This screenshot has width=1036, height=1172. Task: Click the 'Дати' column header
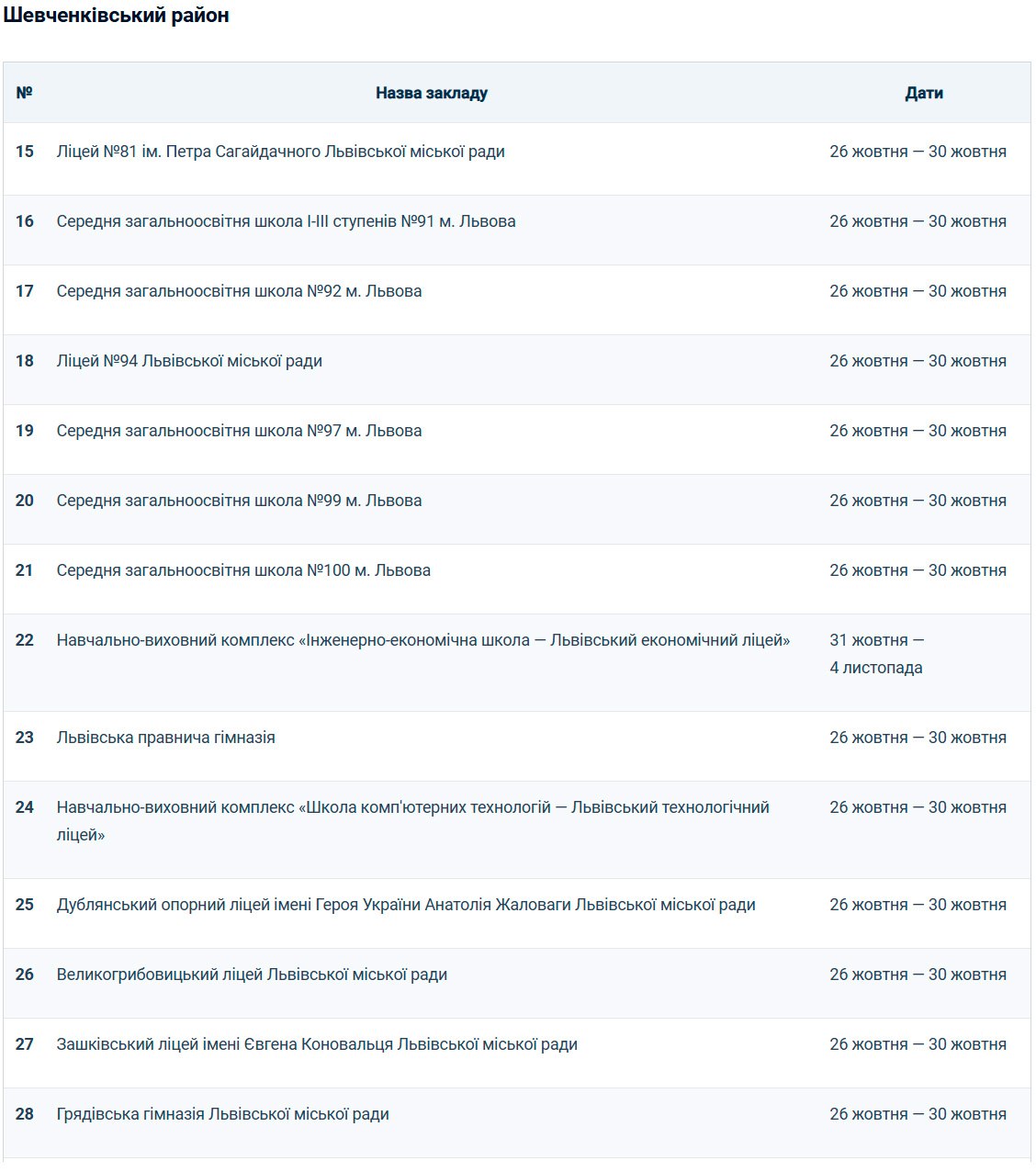(x=924, y=93)
